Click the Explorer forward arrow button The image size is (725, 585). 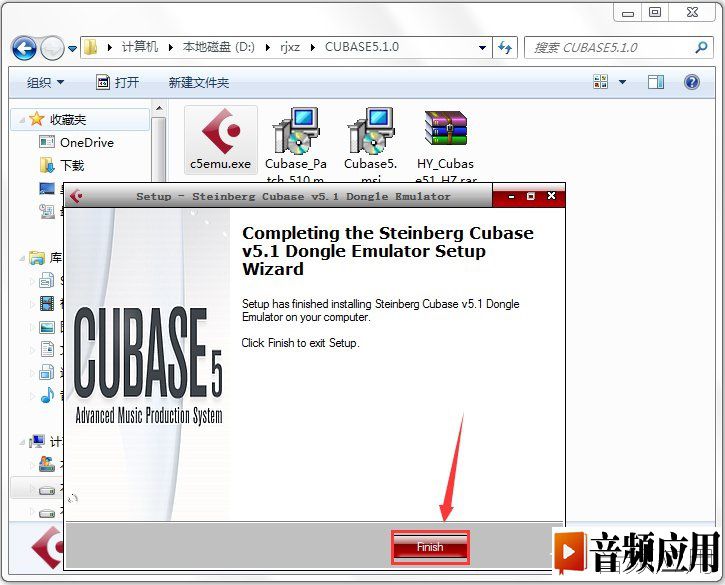tap(52, 48)
